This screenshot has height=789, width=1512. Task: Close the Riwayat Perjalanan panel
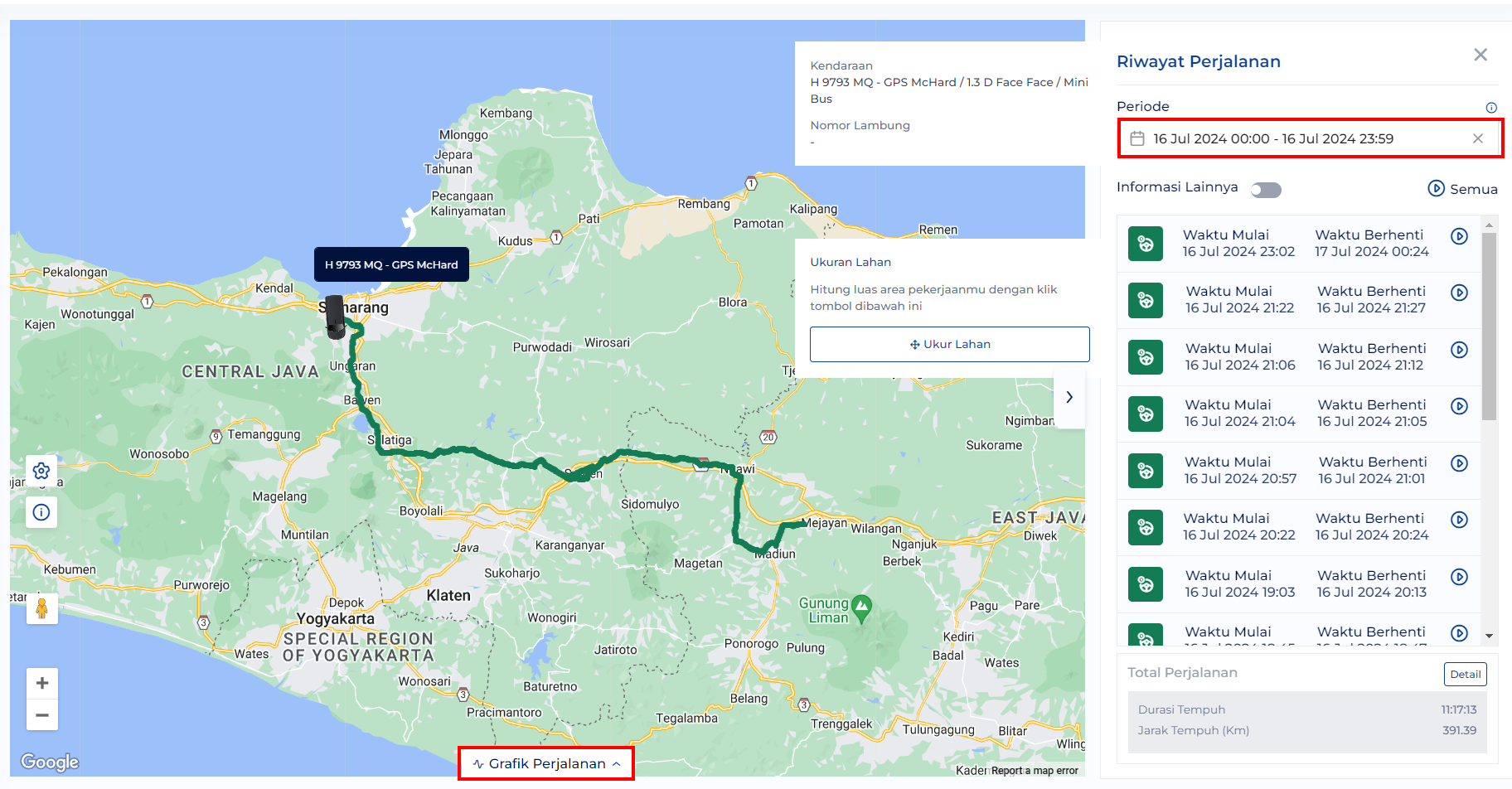click(1480, 55)
